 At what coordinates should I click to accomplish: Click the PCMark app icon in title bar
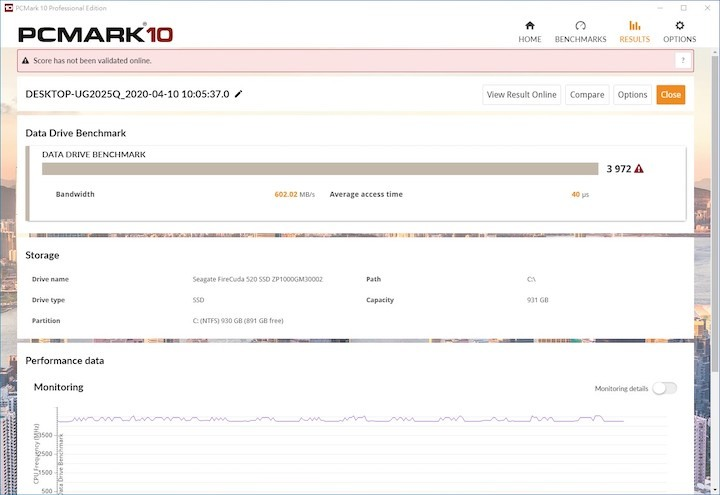pos(8,6)
